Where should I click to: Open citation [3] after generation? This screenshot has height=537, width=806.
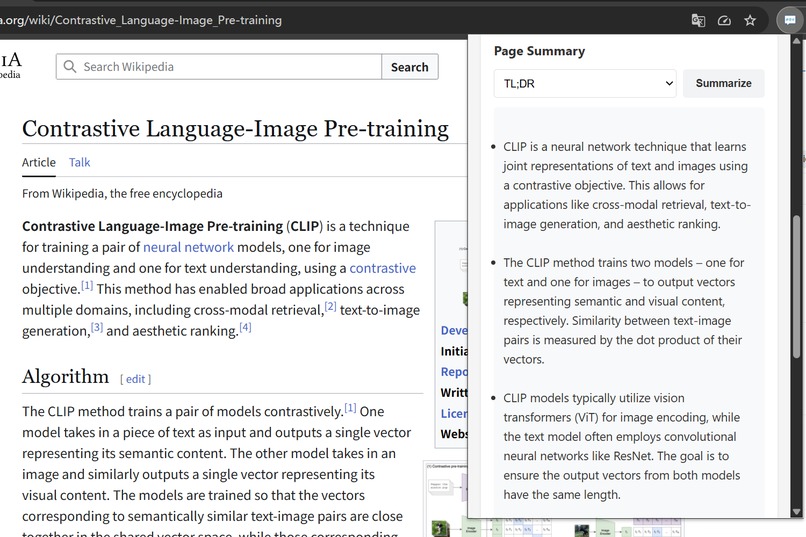[97, 327]
